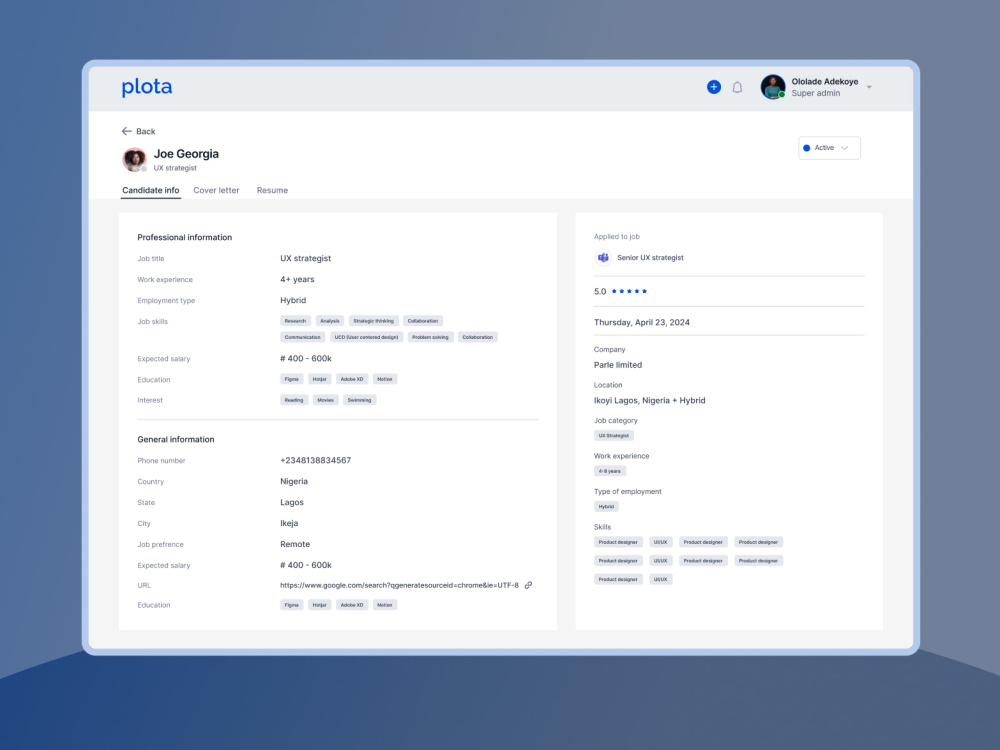1000x750 pixels.
Task: Click the Strategic thinking skill chip
Action: point(374,321)
